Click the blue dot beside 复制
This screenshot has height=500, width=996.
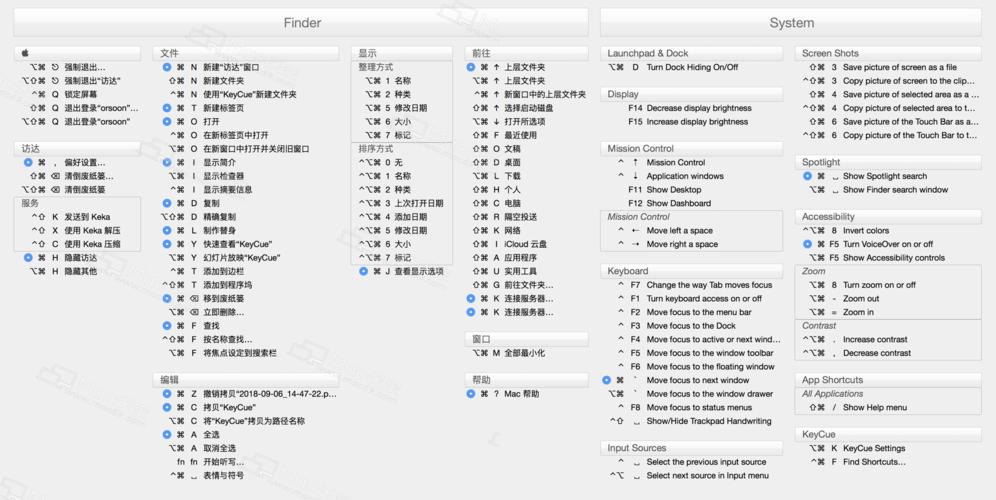(166, 203)
